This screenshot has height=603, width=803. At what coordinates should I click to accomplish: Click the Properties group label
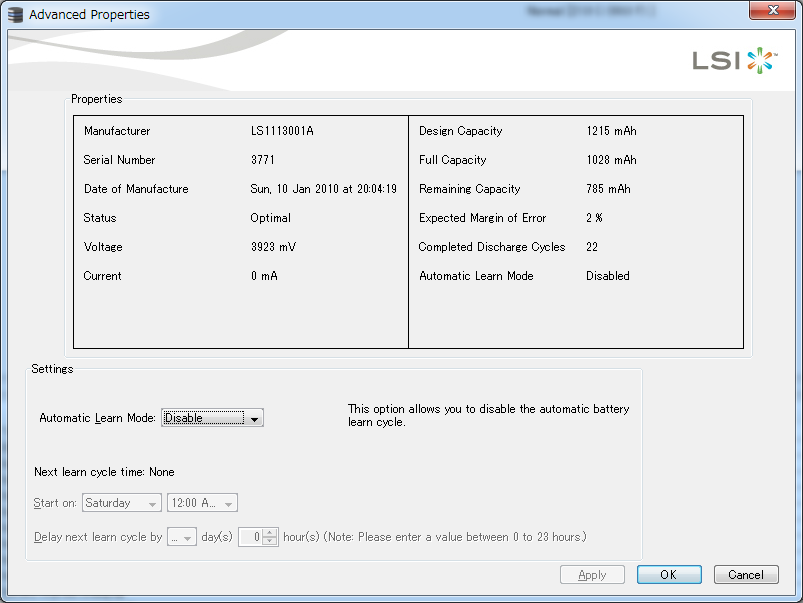point(97,99)
